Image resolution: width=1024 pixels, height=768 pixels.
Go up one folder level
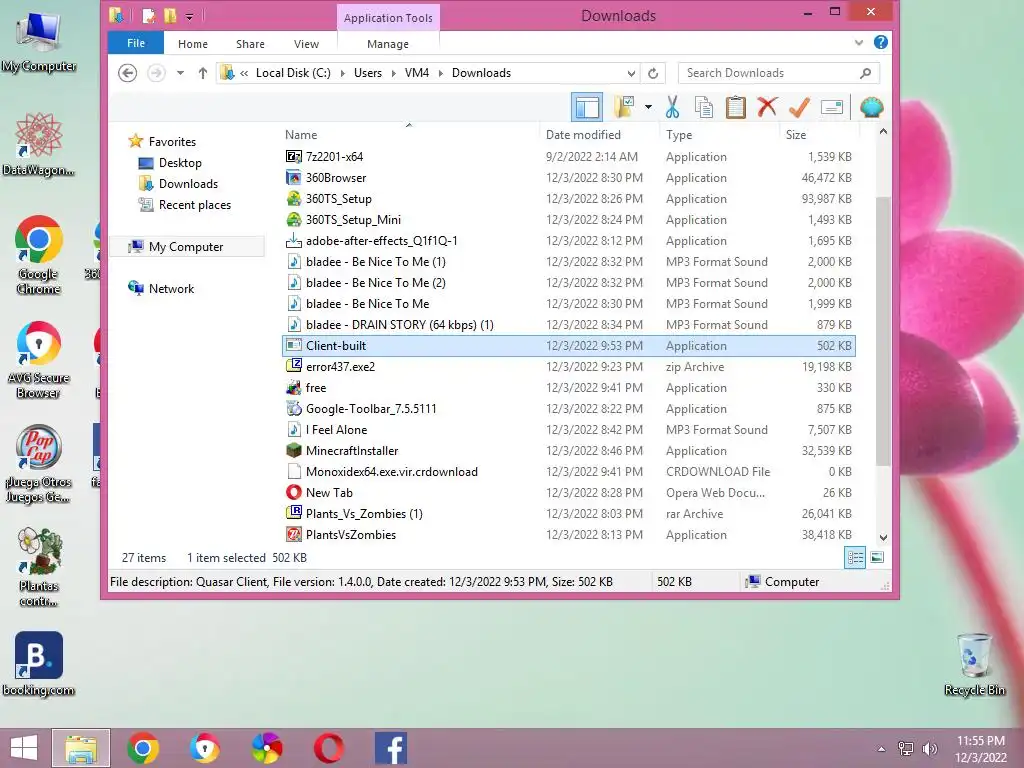pyautogui.click(x=202, y=73)
